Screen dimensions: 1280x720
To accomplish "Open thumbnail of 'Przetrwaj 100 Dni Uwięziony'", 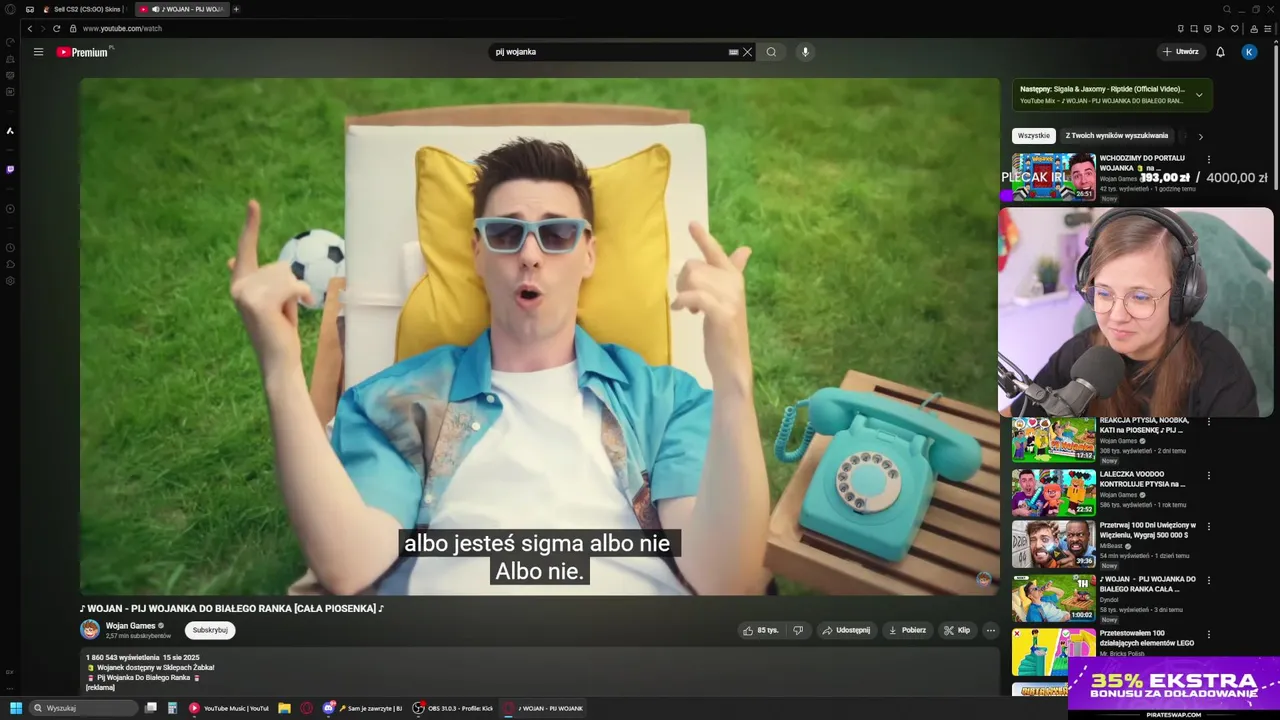I will [1054, 544].
